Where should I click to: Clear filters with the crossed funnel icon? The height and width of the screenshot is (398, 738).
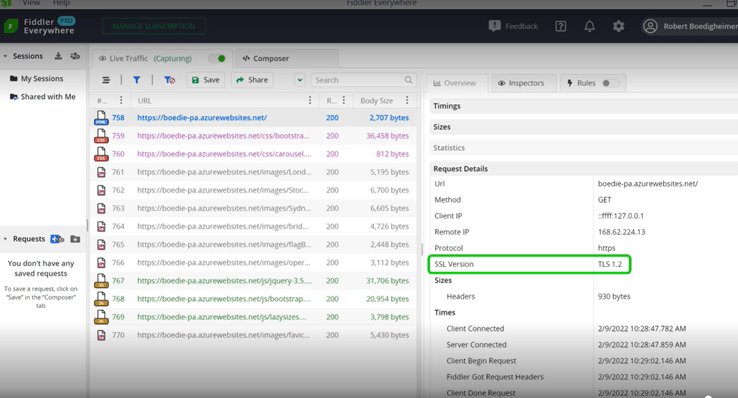pos(169,80)
